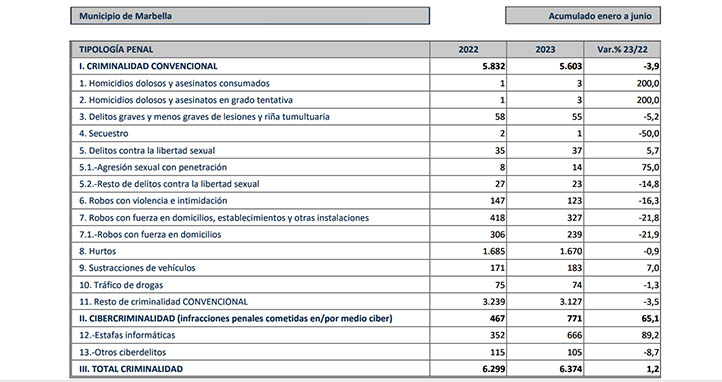The image size is (722, 382).
Task: Select the 2022 Hurtos value 1.685
Action: click(494, 251)
